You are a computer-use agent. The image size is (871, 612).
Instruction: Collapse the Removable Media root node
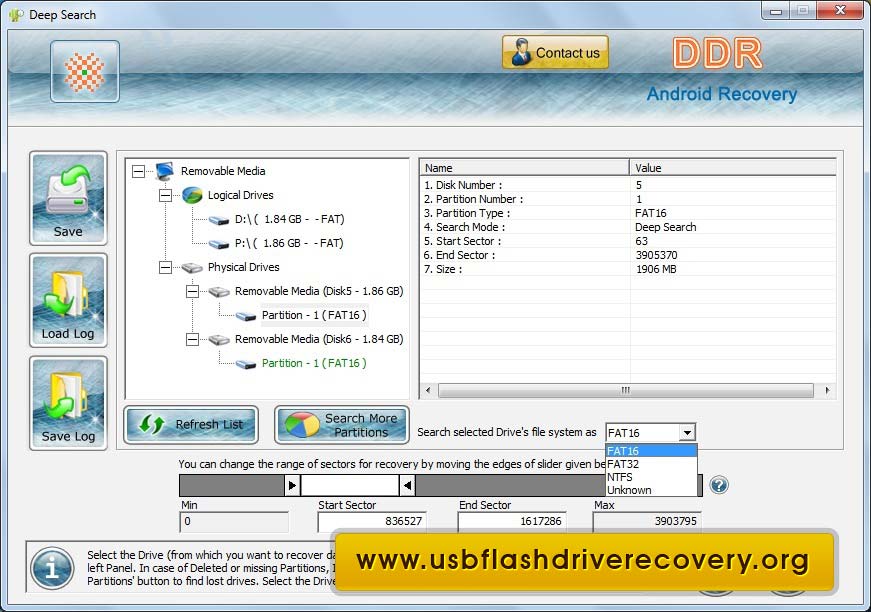(x=138, y=171)
